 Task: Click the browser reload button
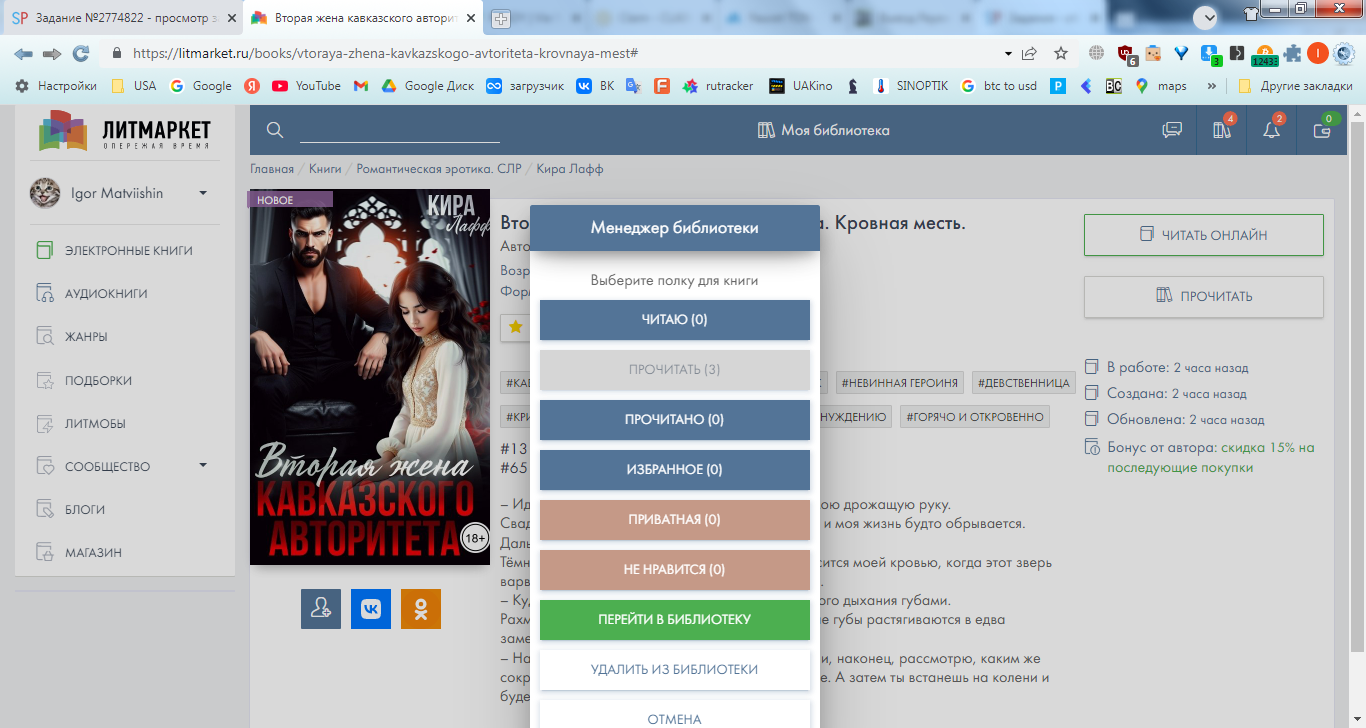pyautogui.click(x=81, y=53)
